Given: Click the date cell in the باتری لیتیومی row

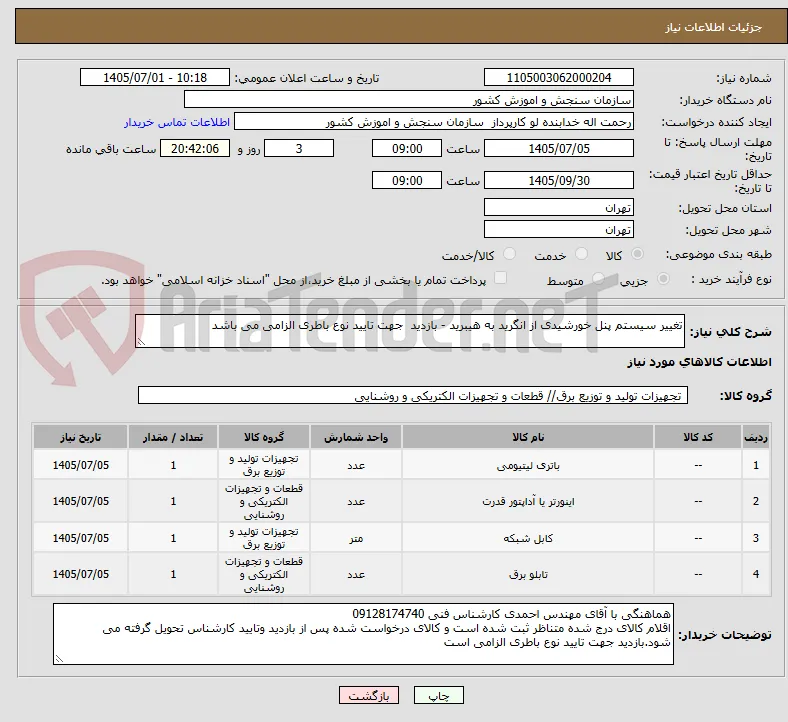Looking at the screenshot, I should point(80,465).
